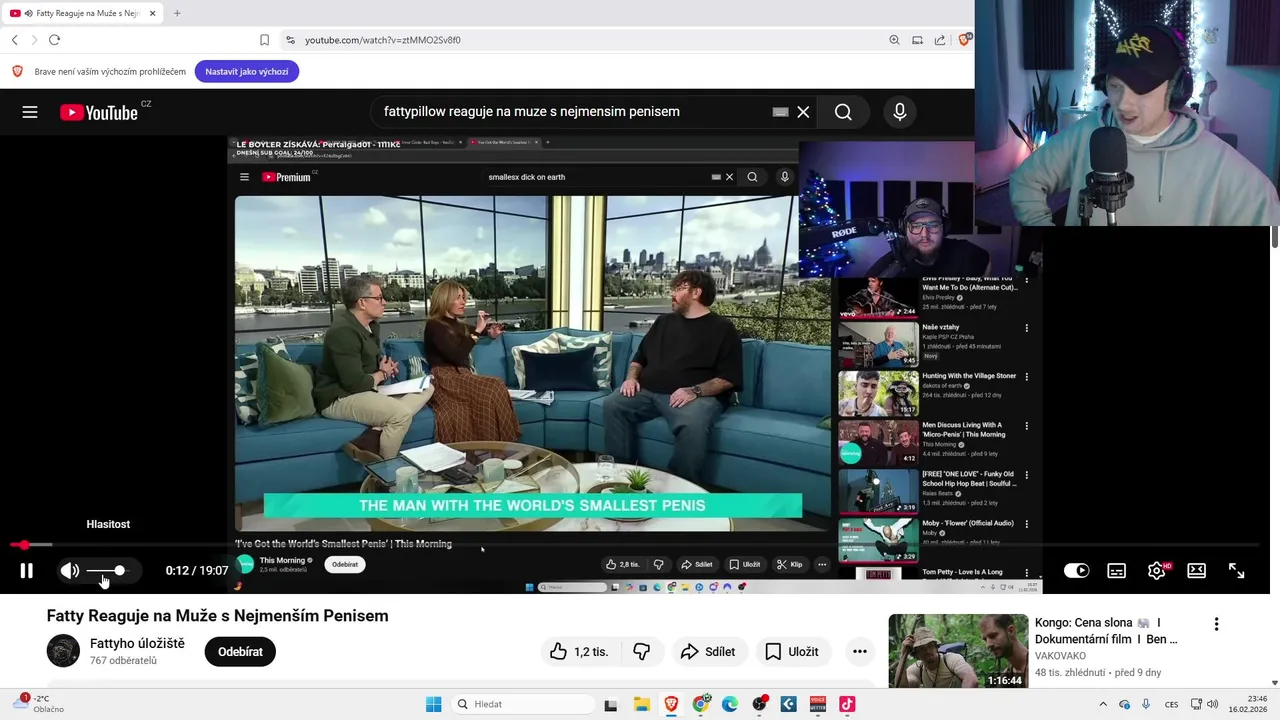The width and height of the screenshot is (1280, 720).
Task: Open the cast/media icon in address bar
Action: (917, 40)
